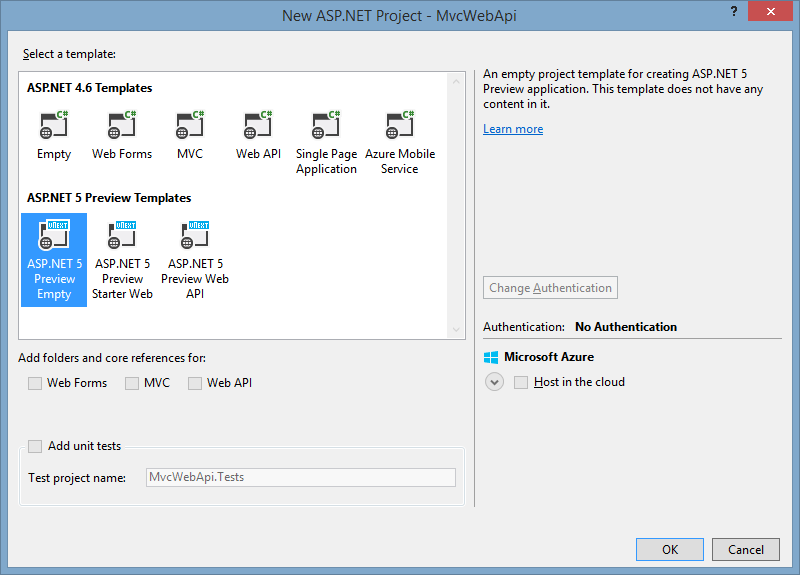Select ASP.NET 5 Preview Empty template
This screenshot has width=800, height=575.
(x=54, y=260)
